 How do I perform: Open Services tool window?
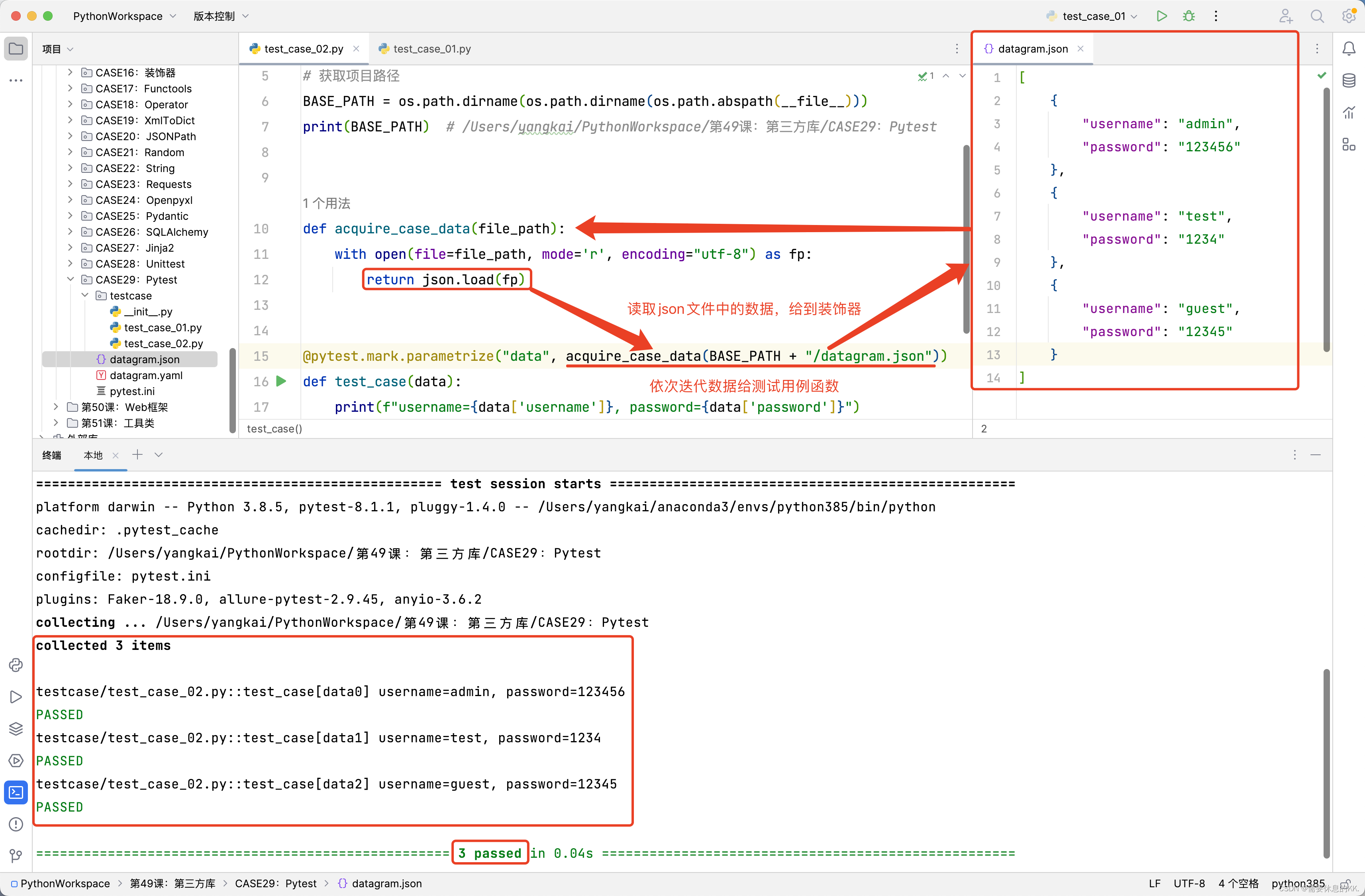16,760
